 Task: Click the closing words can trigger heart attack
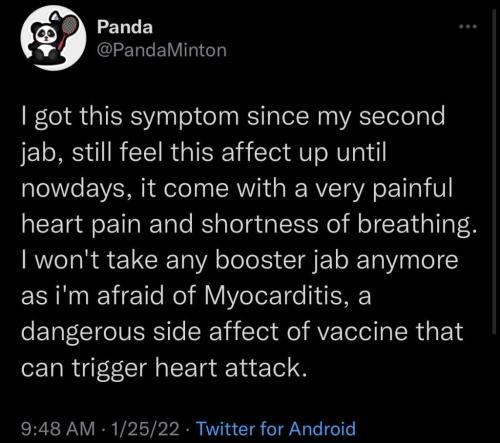point(164,368)
